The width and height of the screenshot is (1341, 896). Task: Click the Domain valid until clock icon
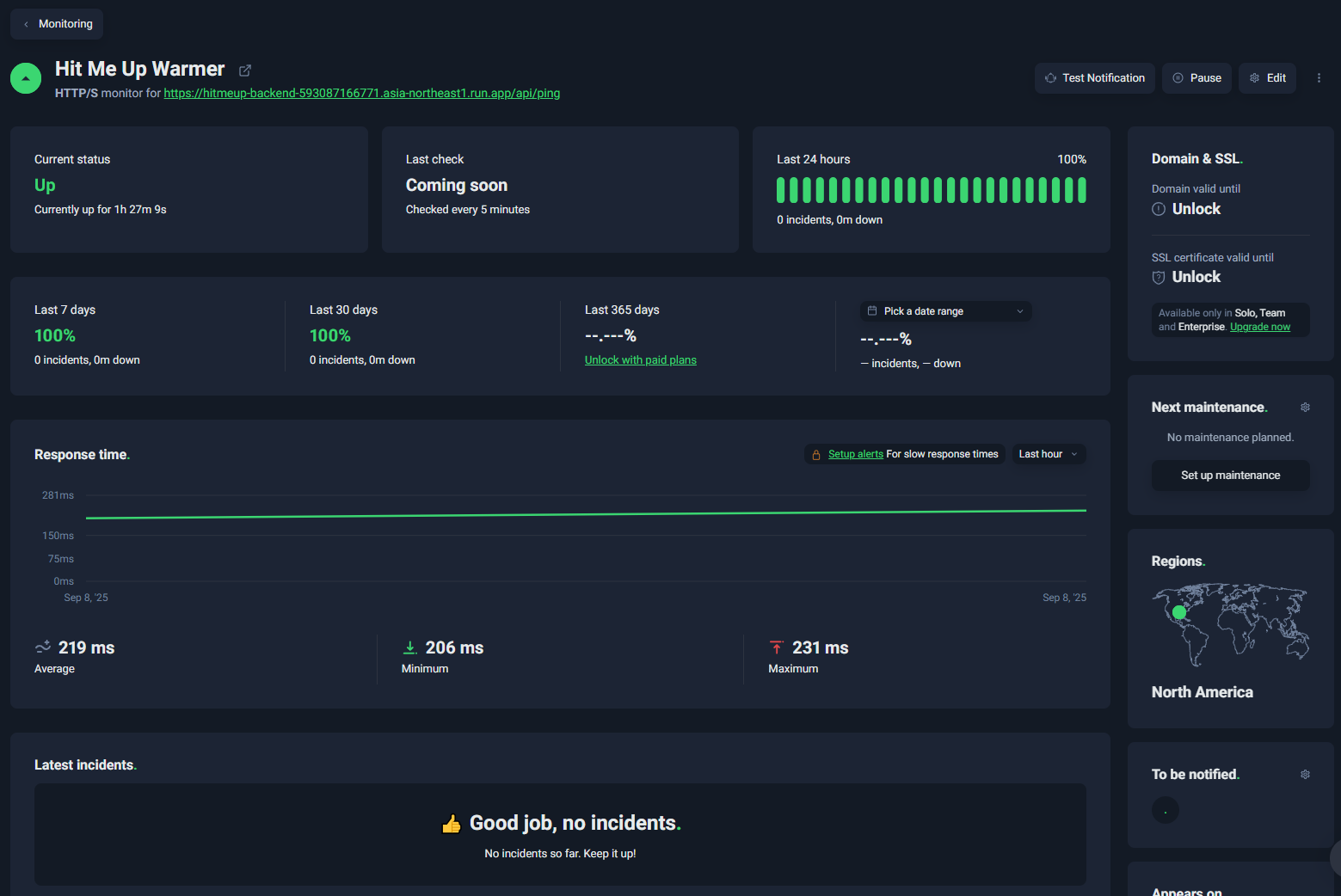(x=1159, y=209)
